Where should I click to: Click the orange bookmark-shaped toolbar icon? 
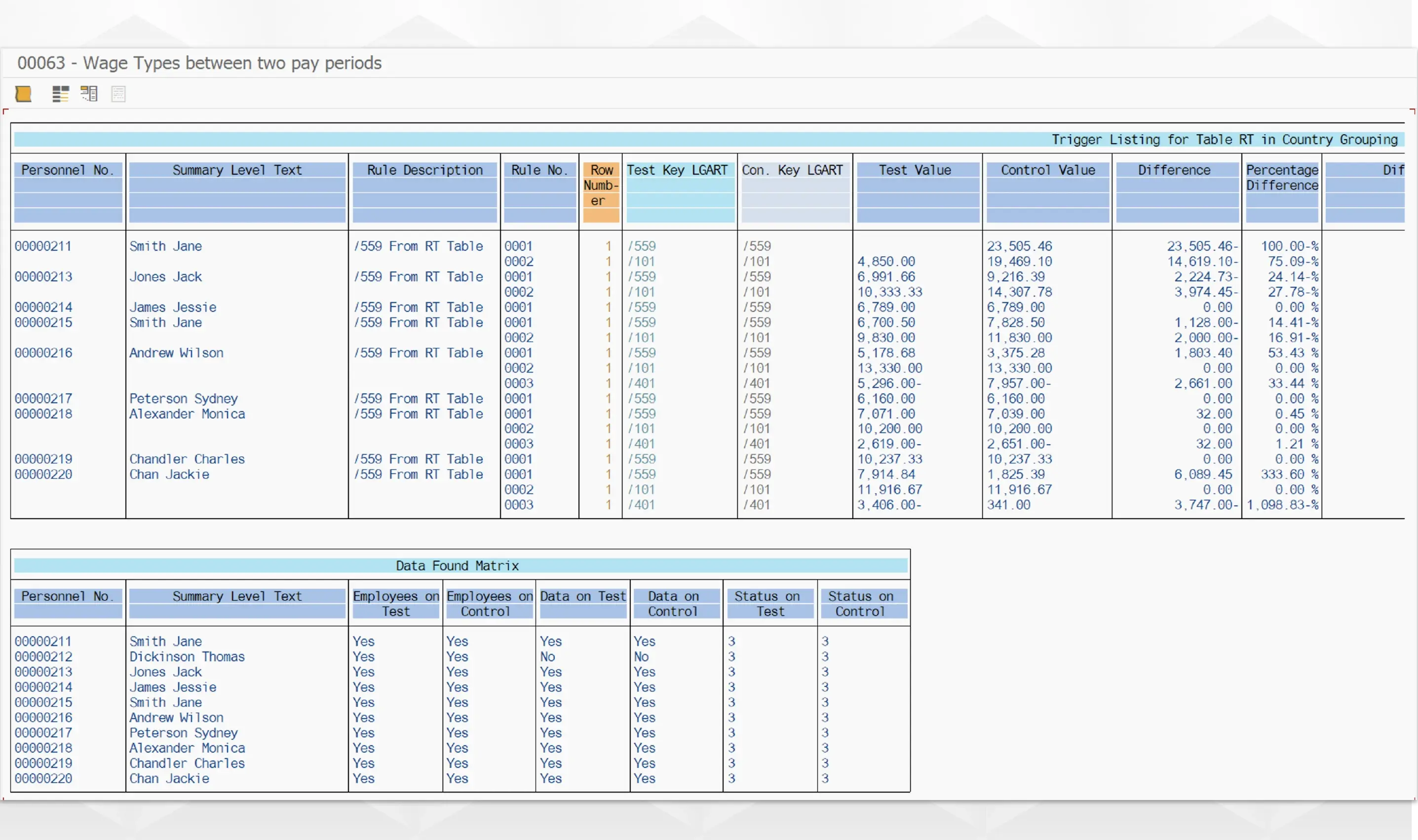point(23,94)
